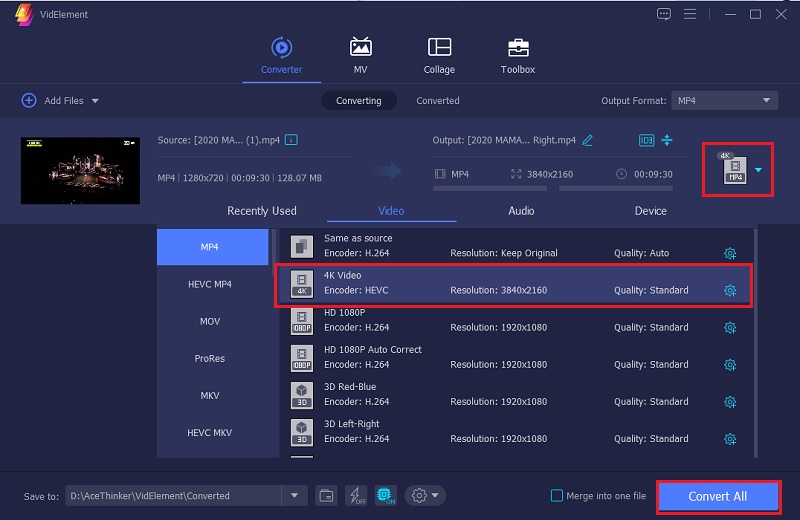The image size is (800, 520).
Task: Open the ID3 metadata editor icon
Action: tap(646, 140)
